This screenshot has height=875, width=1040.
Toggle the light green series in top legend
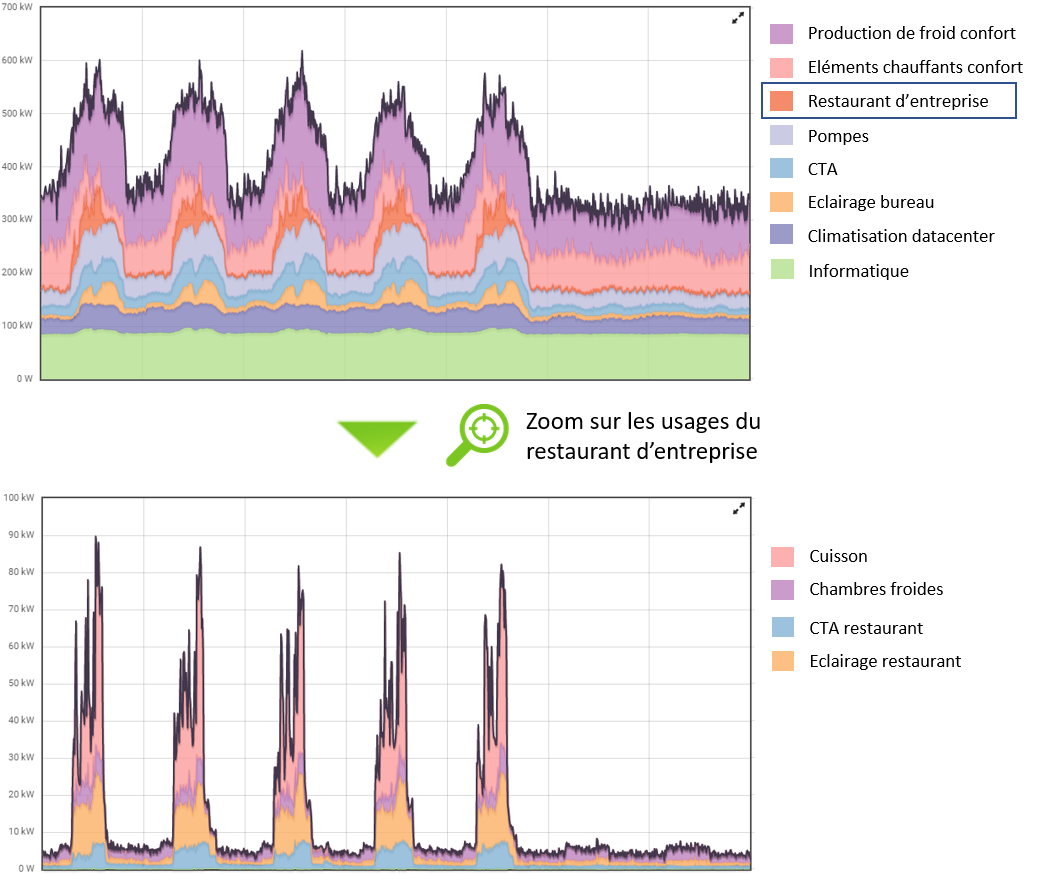click(781, 268)
